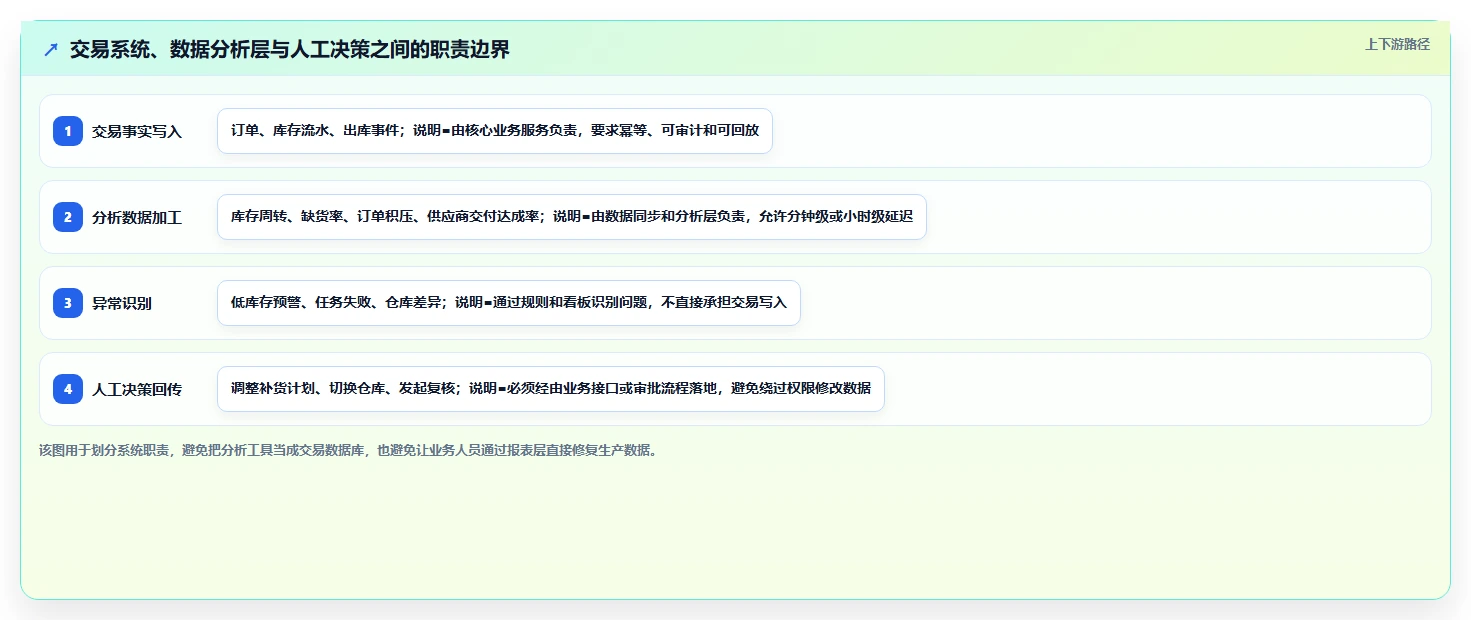Click the arrow icon beside the card title
Screen dimensions: 1471x620
click(x=51, y=49)
